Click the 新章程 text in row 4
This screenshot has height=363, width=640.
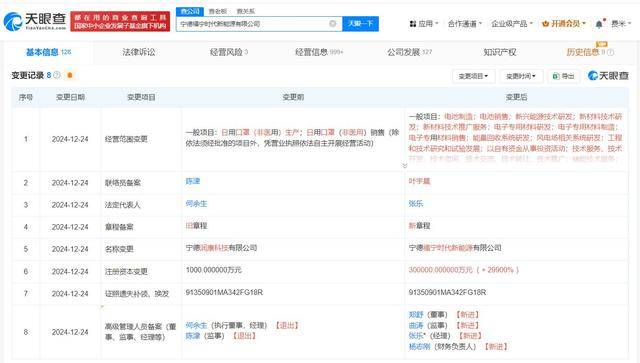419,225
